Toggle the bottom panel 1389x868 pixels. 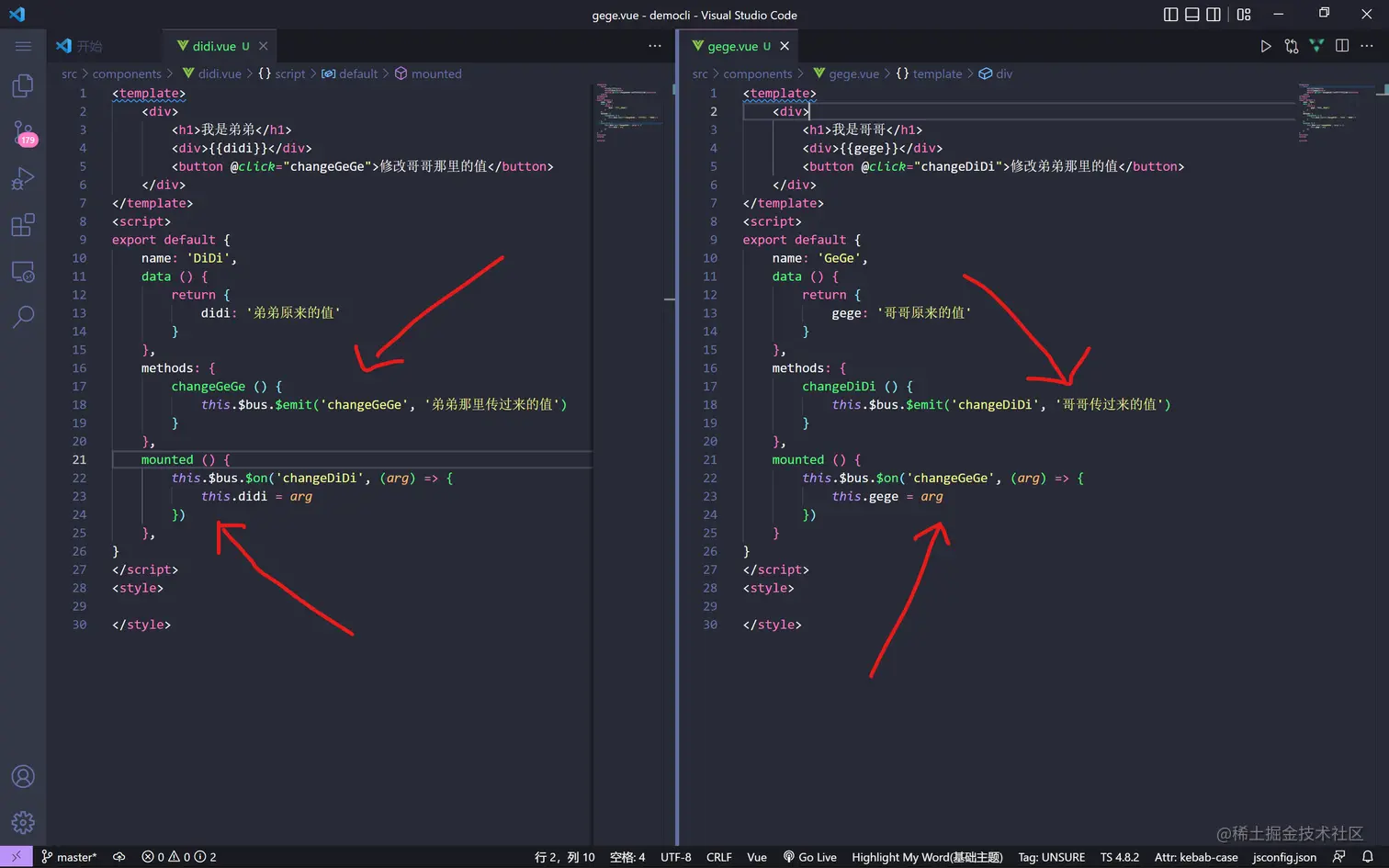pos(1192,14)
